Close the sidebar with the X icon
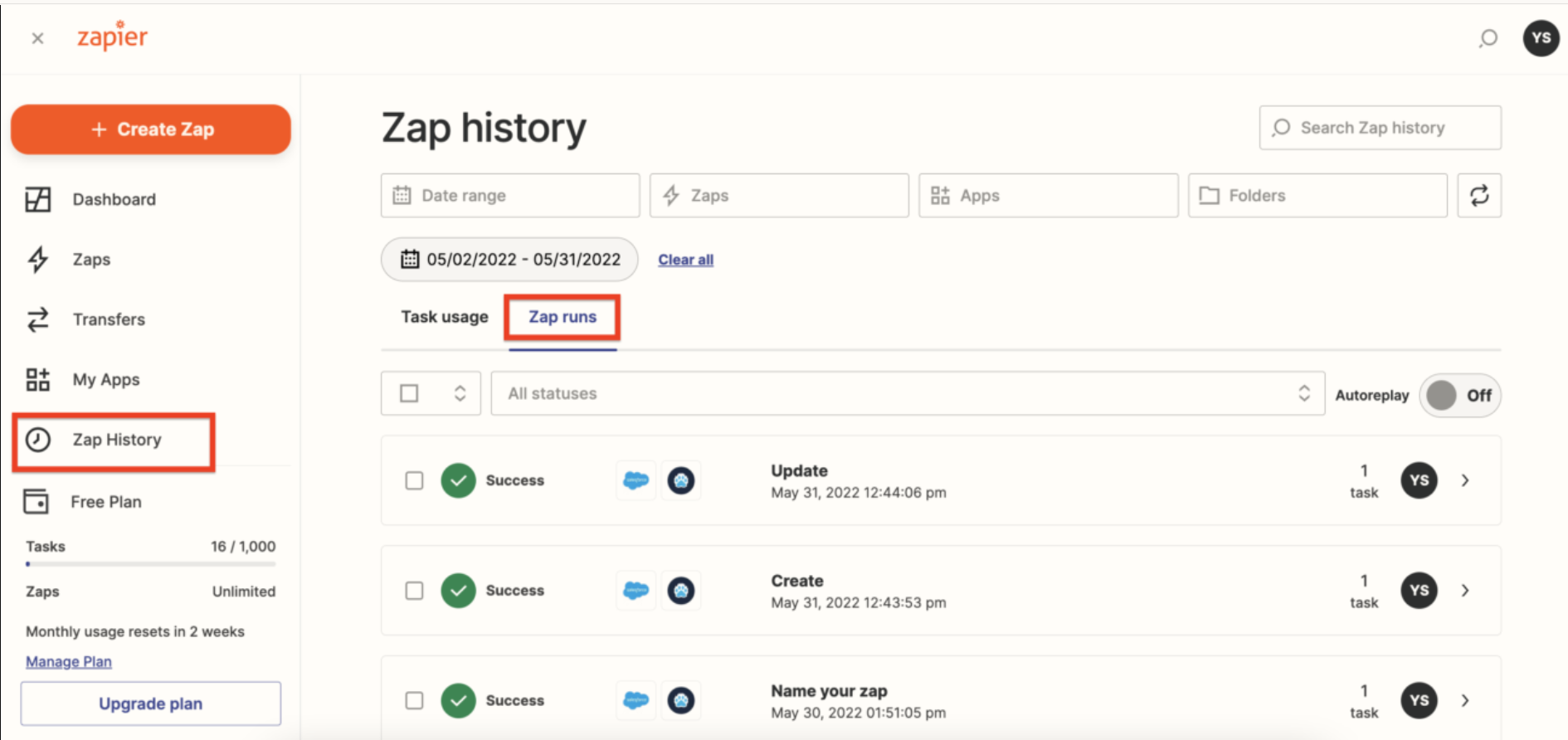Viewport: 1568px width, 740px height. tap(37, 38)
